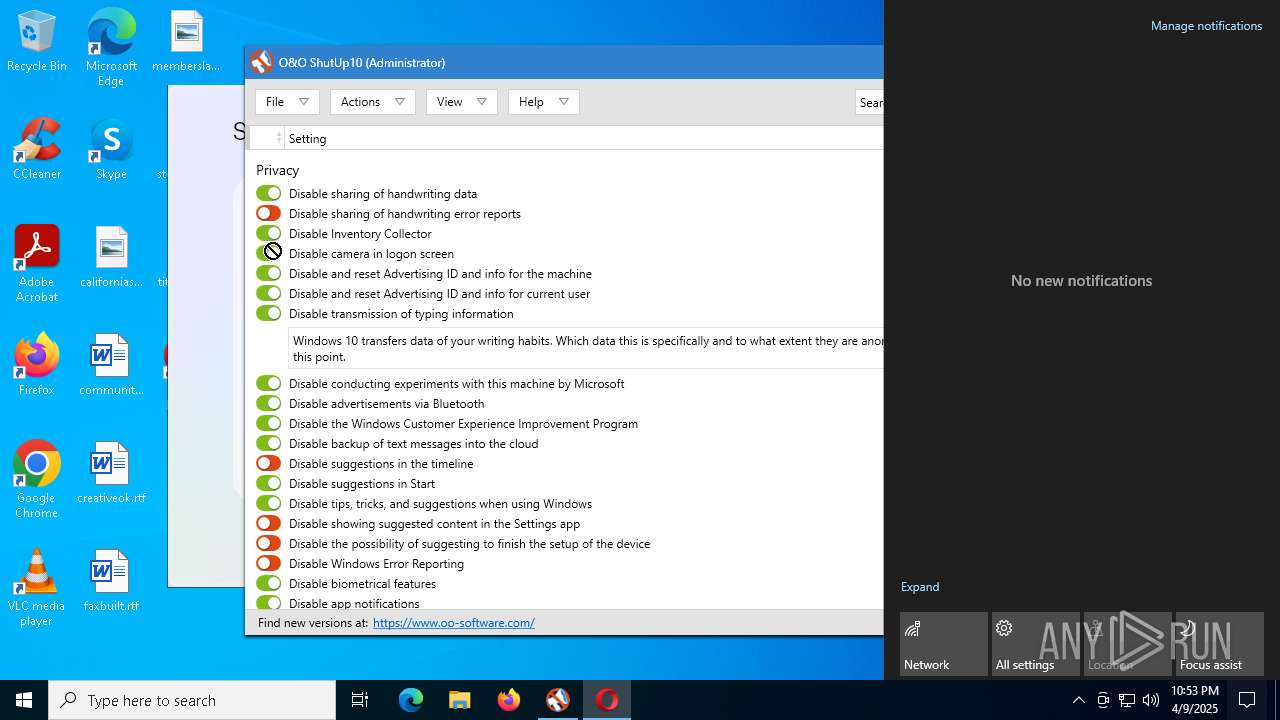
Task: Open Firefox desktop shortcut
Action: (37, 365)
